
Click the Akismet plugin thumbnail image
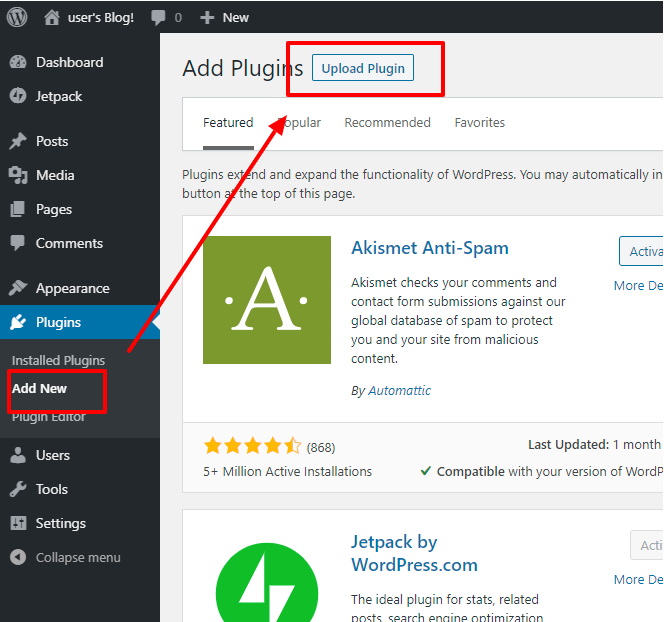(267, 300)
